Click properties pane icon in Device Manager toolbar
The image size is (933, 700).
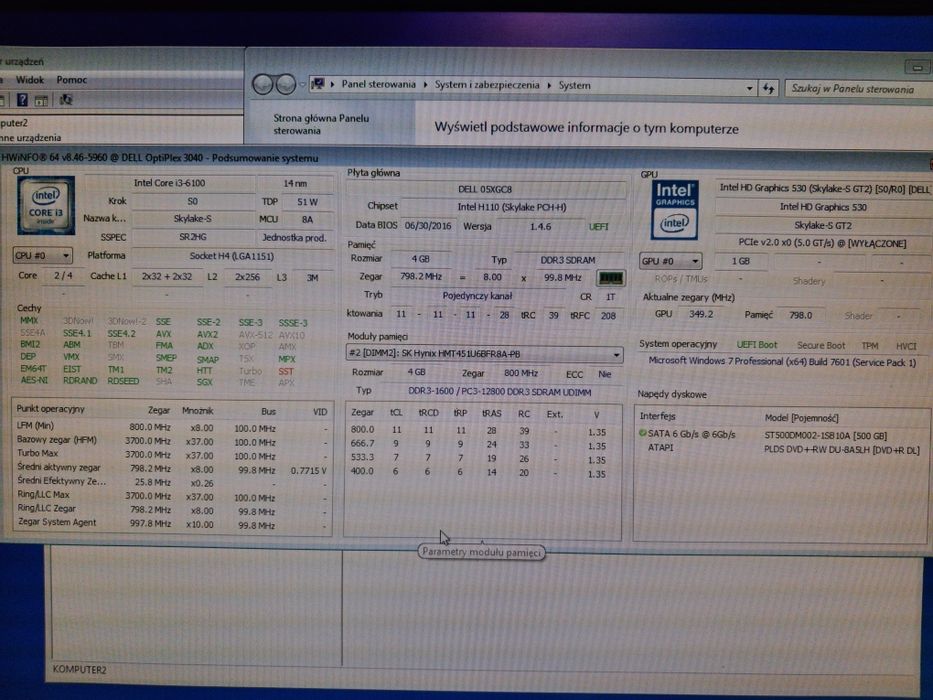pos(41,101)
